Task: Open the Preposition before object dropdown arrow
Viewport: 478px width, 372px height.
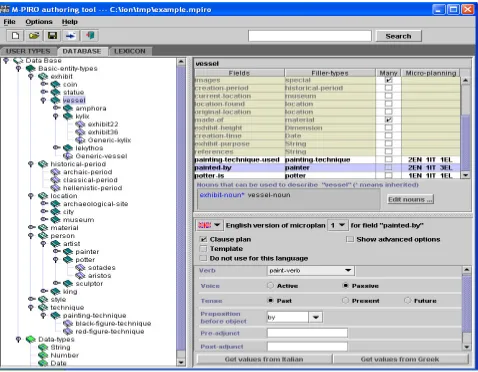Action: (x=316, y=317)
